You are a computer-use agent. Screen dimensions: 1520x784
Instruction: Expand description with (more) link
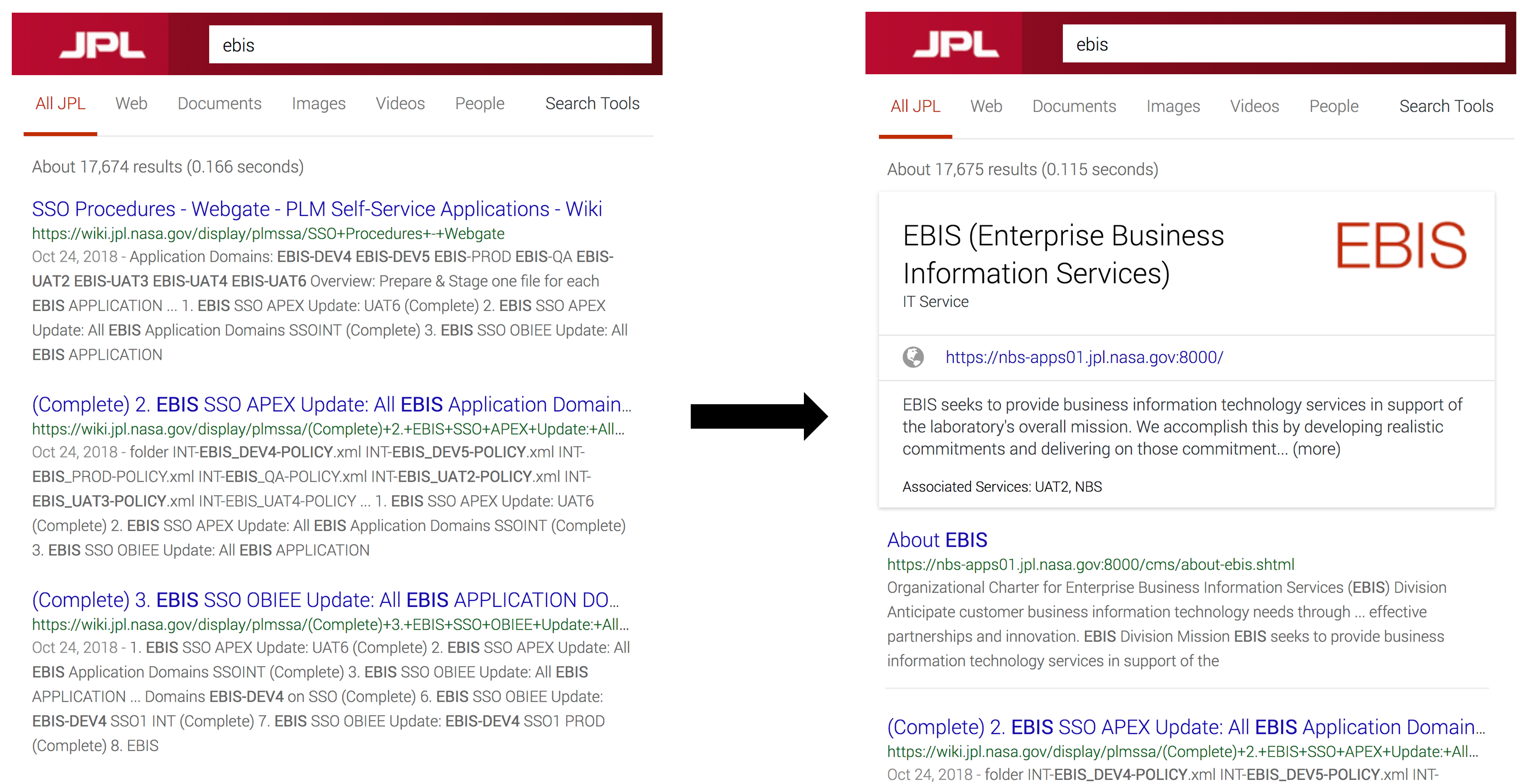[1316, 449]
